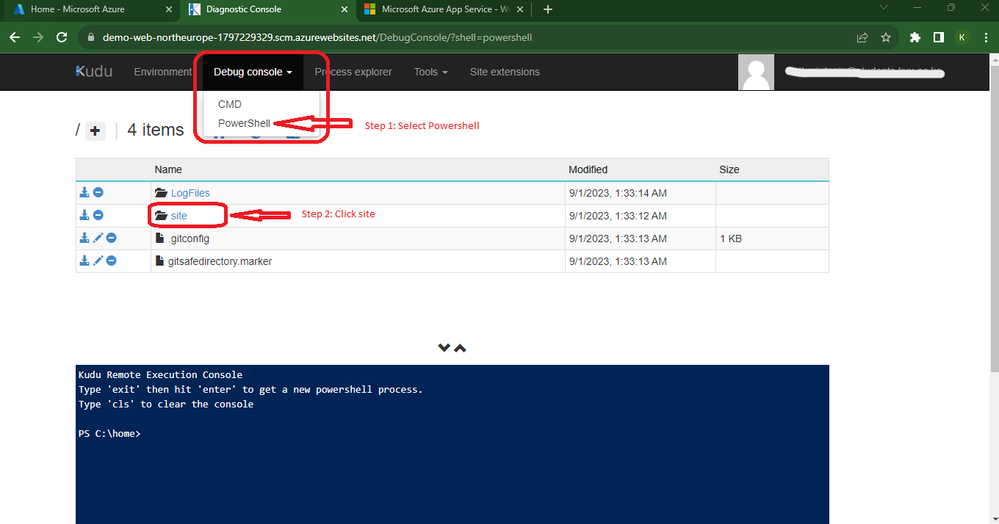Select CMD from Debug console menu
999x524 pixels.
point(229,104)
